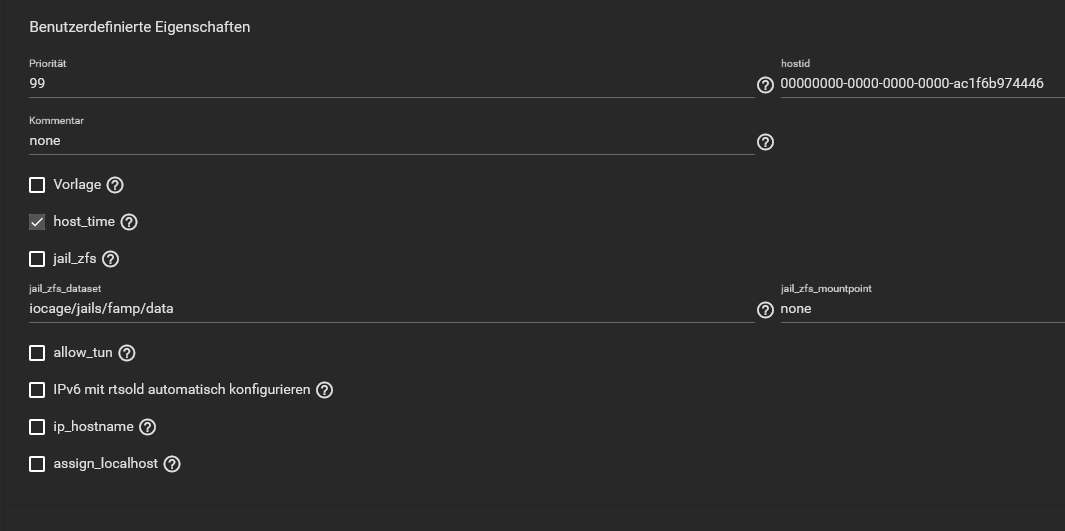Click the help icon beside Vorlage
The height and width of the screenshot is (531, 1065).
115,185
